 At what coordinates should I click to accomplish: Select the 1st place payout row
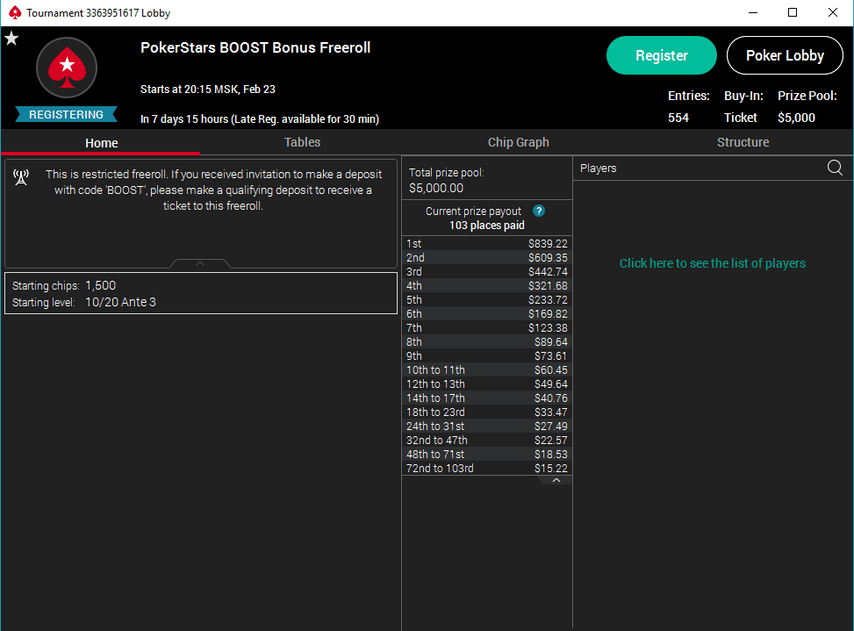click(x=486, y=244)
